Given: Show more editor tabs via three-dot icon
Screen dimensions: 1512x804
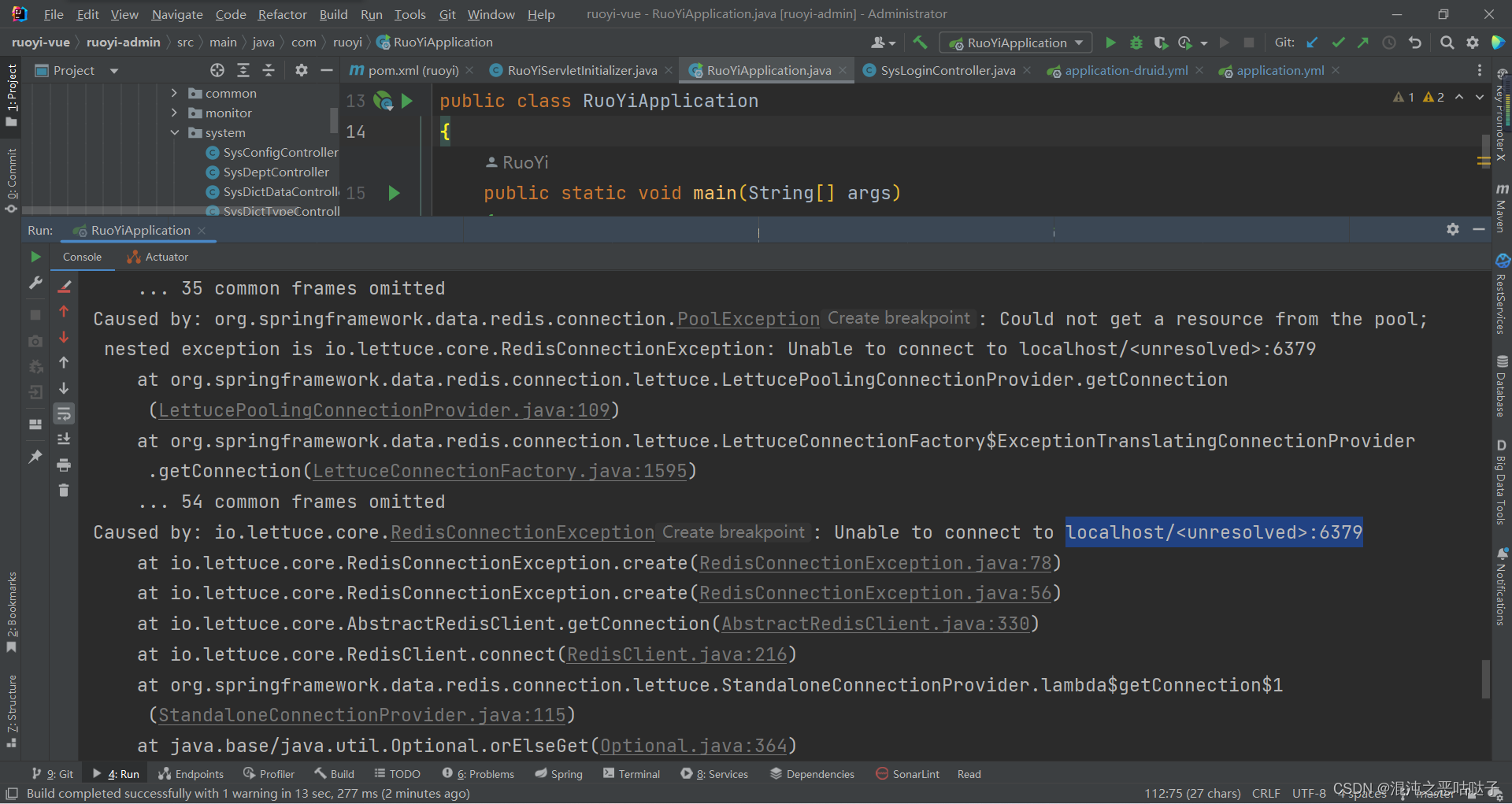Looking at the screenshot, I should [x=1479, y=70].
